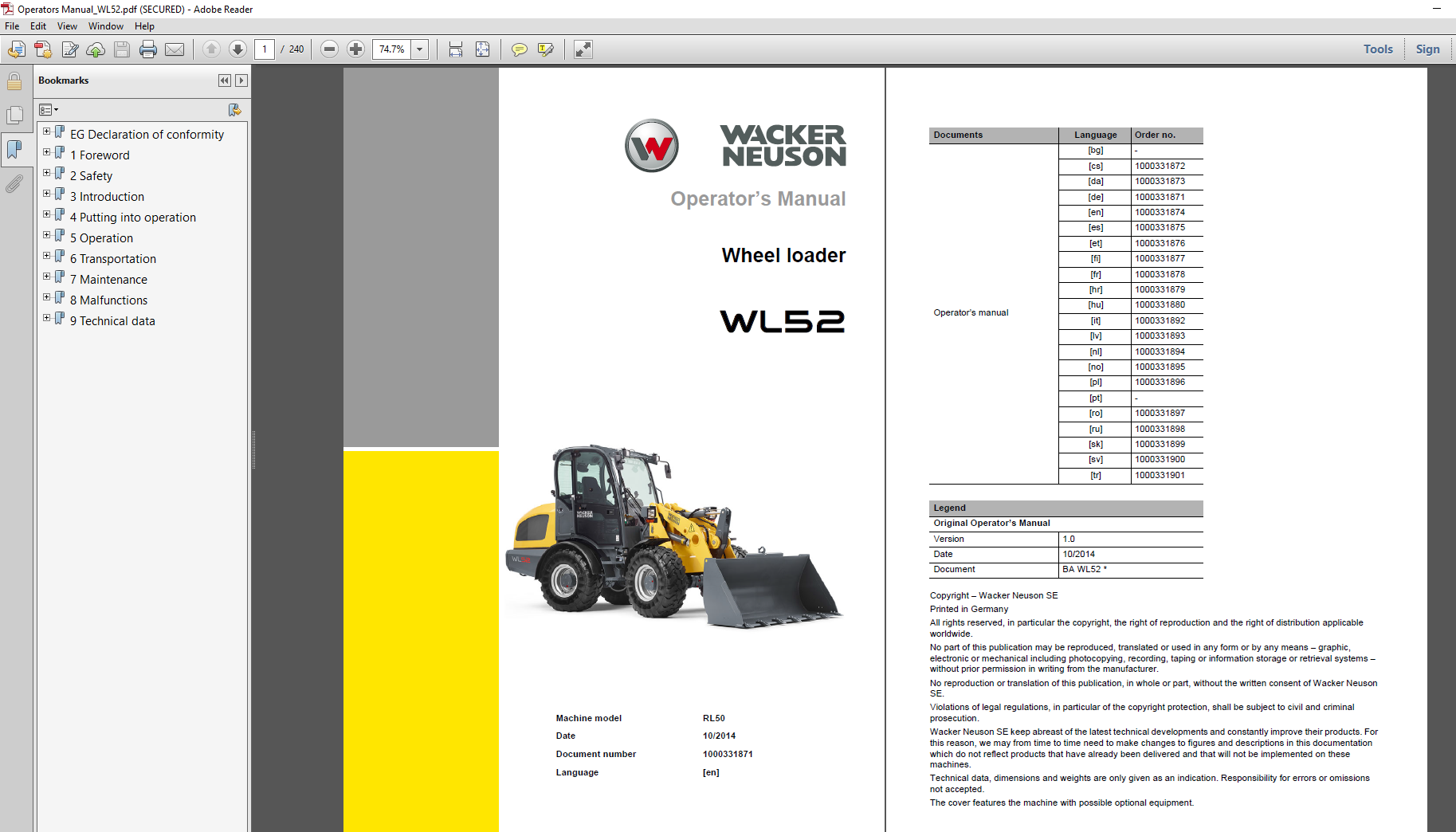Image resolution: width=1456 pixels, height=832 pixels.
Task: Click the Create PDF online icon
Action: point(43,49)
